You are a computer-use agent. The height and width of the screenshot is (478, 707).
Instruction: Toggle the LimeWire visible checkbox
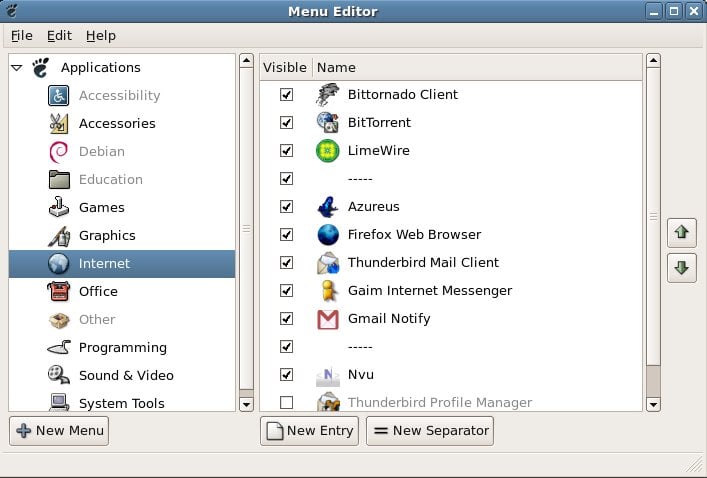[286, 150]
